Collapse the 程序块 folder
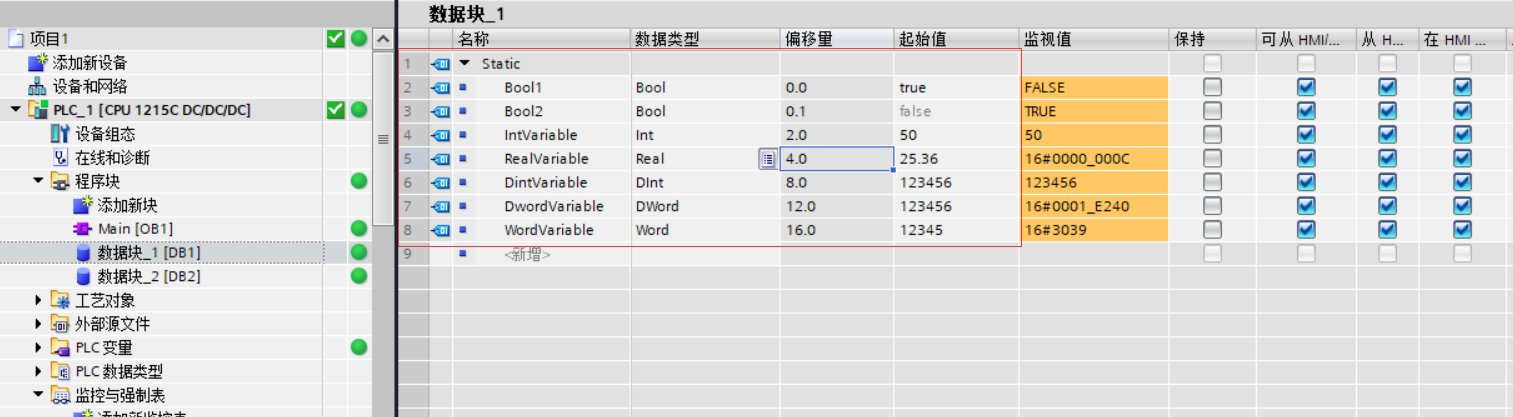The height and width of the screenshot is (417, 1513). click(38, 181)
